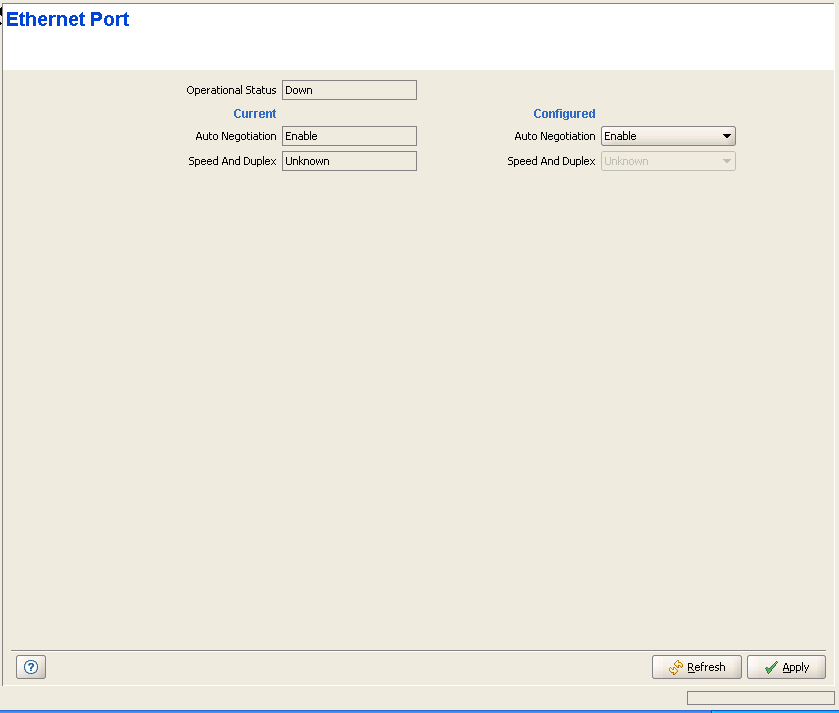839x713 pixels.
Task: Click the Speed And Duplex label under Current
Action: (232, 161)
